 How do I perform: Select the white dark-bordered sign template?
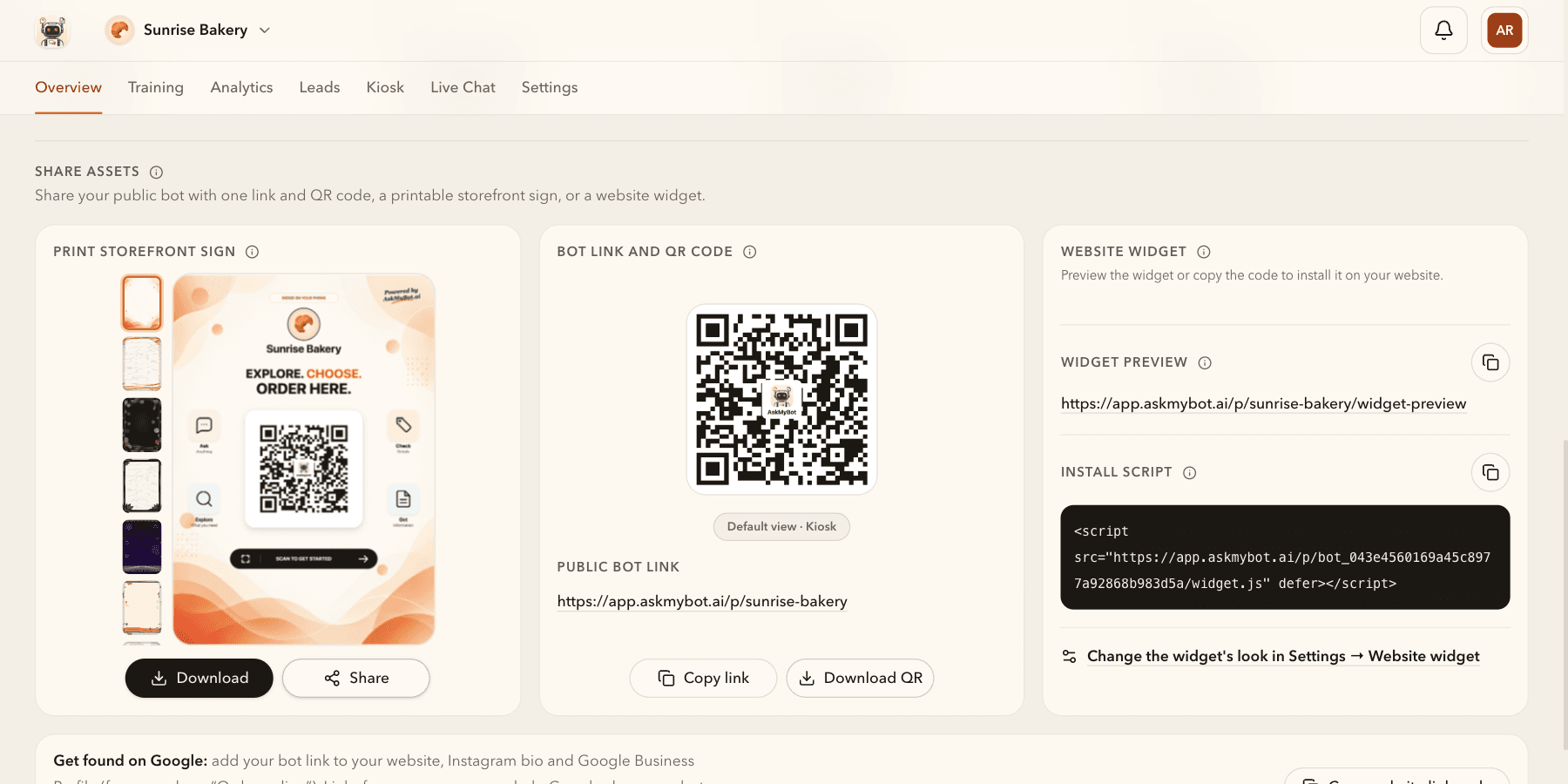click(142, 485)
